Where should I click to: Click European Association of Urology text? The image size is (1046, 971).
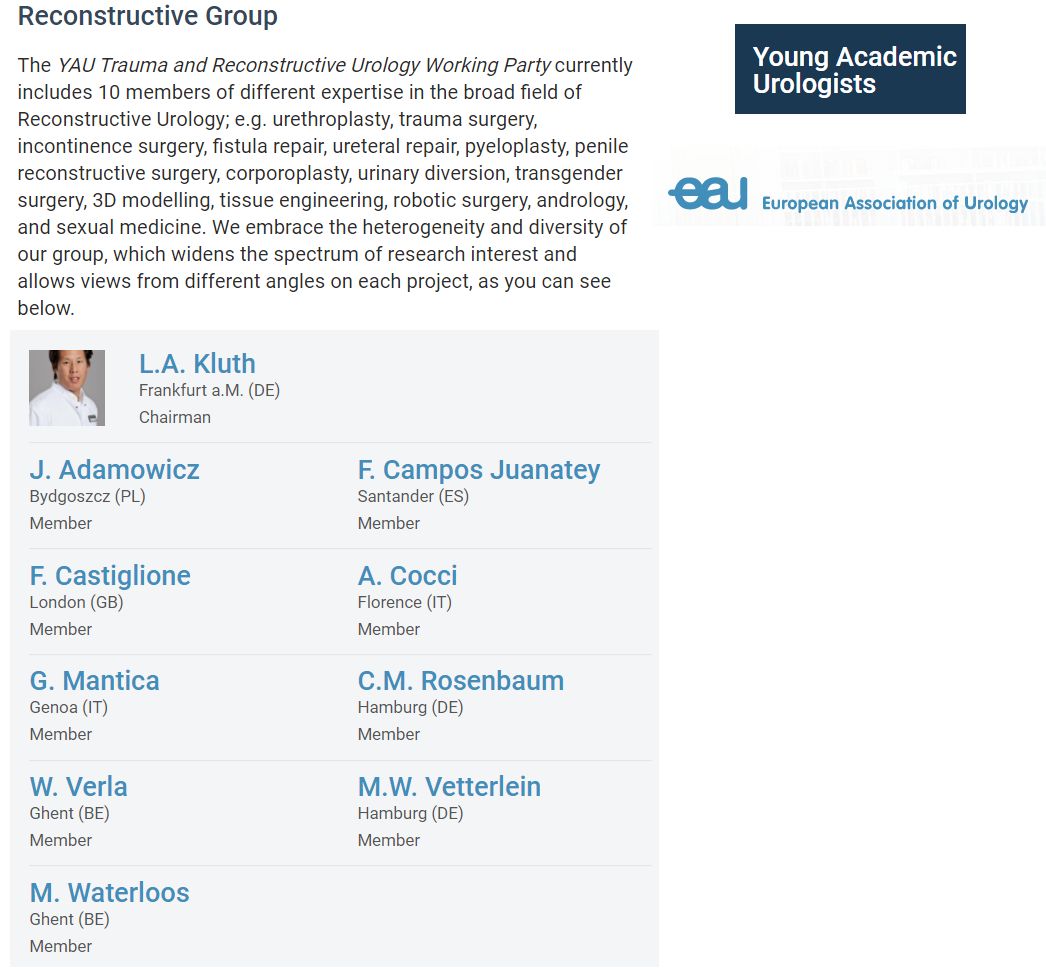[x=894, y=204]
